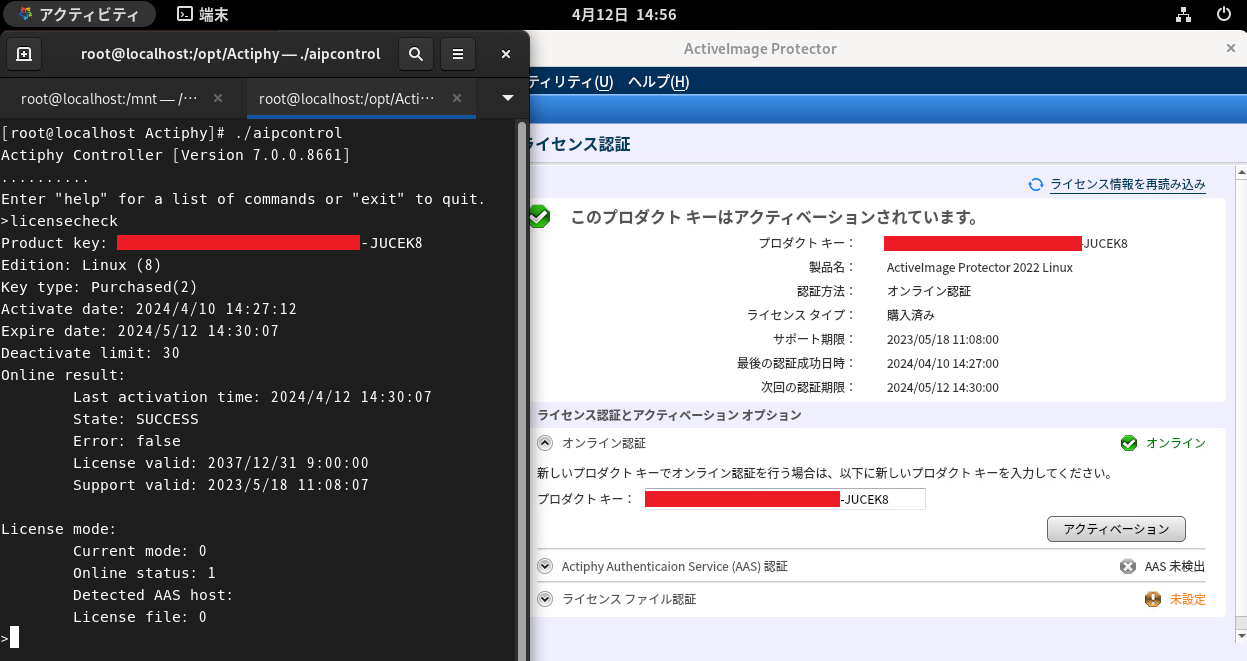Collapse the オンライン認証 section chevron

click(545, 443)
